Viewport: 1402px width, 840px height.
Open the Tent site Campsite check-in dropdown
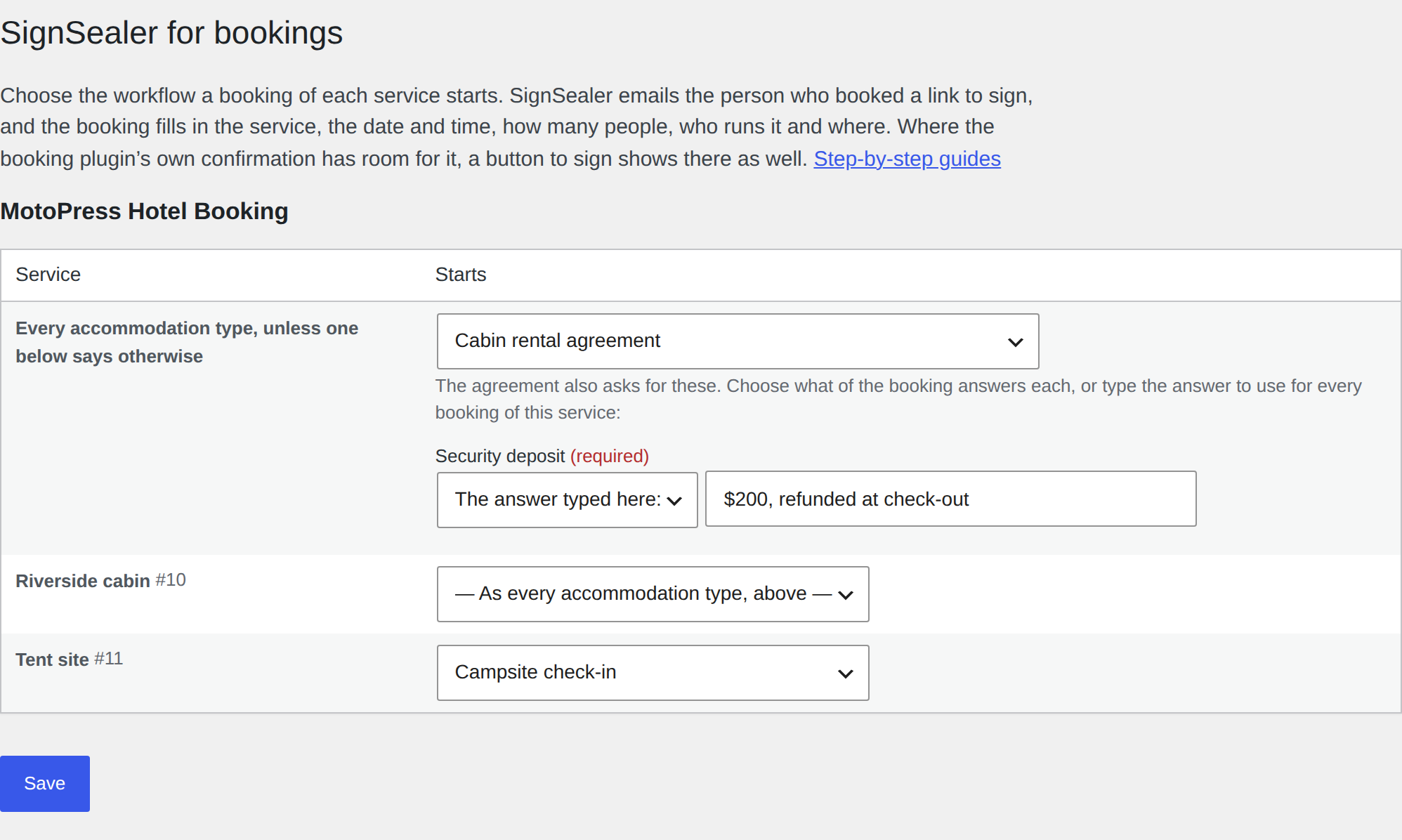(653, 673)
